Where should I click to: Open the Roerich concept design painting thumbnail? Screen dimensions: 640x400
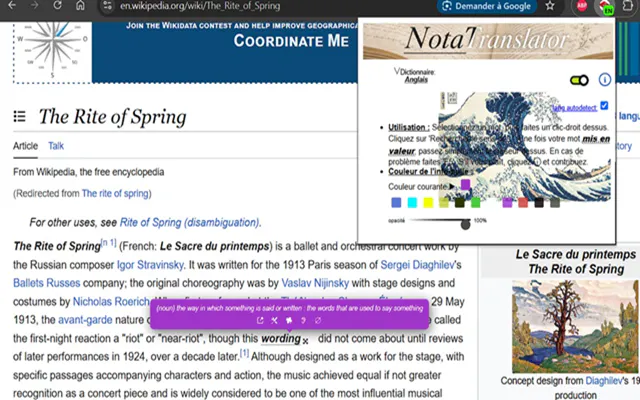(576, 327)
